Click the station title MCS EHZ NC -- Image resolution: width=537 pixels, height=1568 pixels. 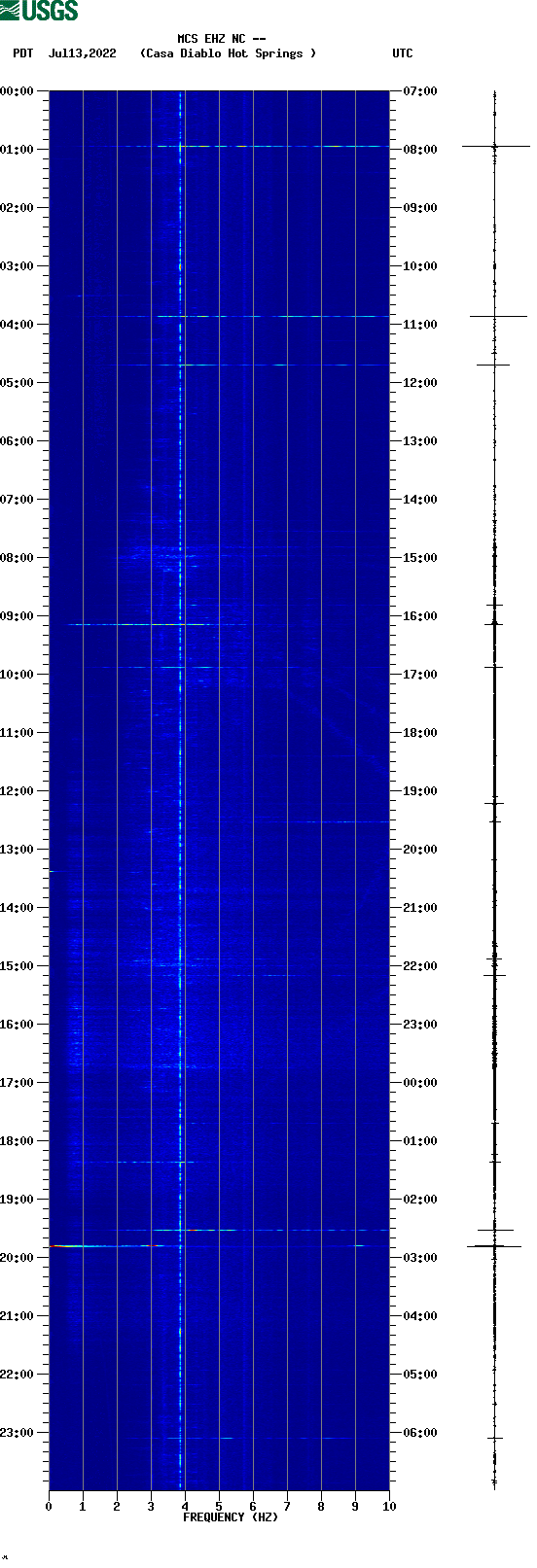tap(222, 39)
